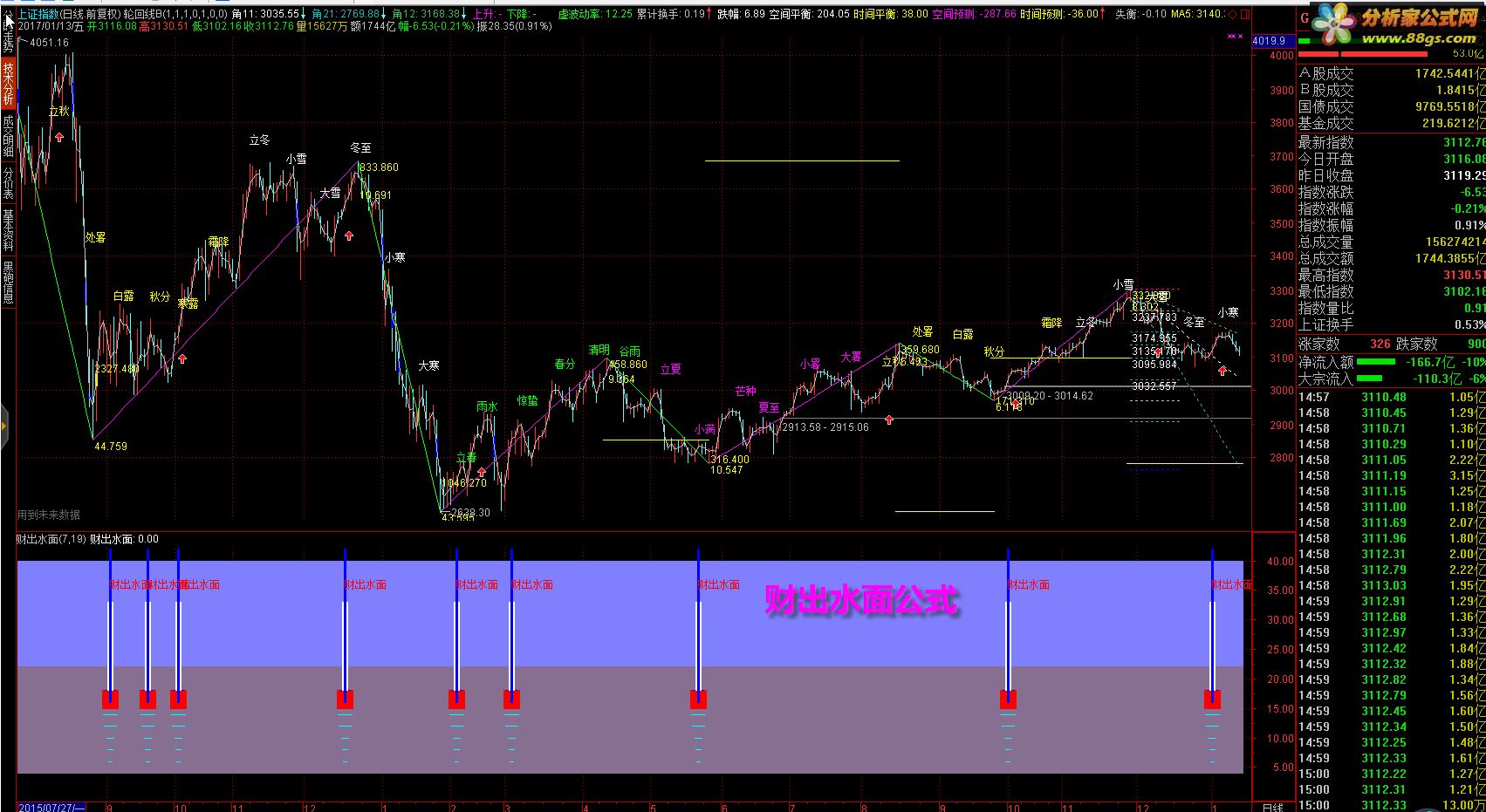
Task: Click the 芒种 solar term label
Action: tap(745, 392)
